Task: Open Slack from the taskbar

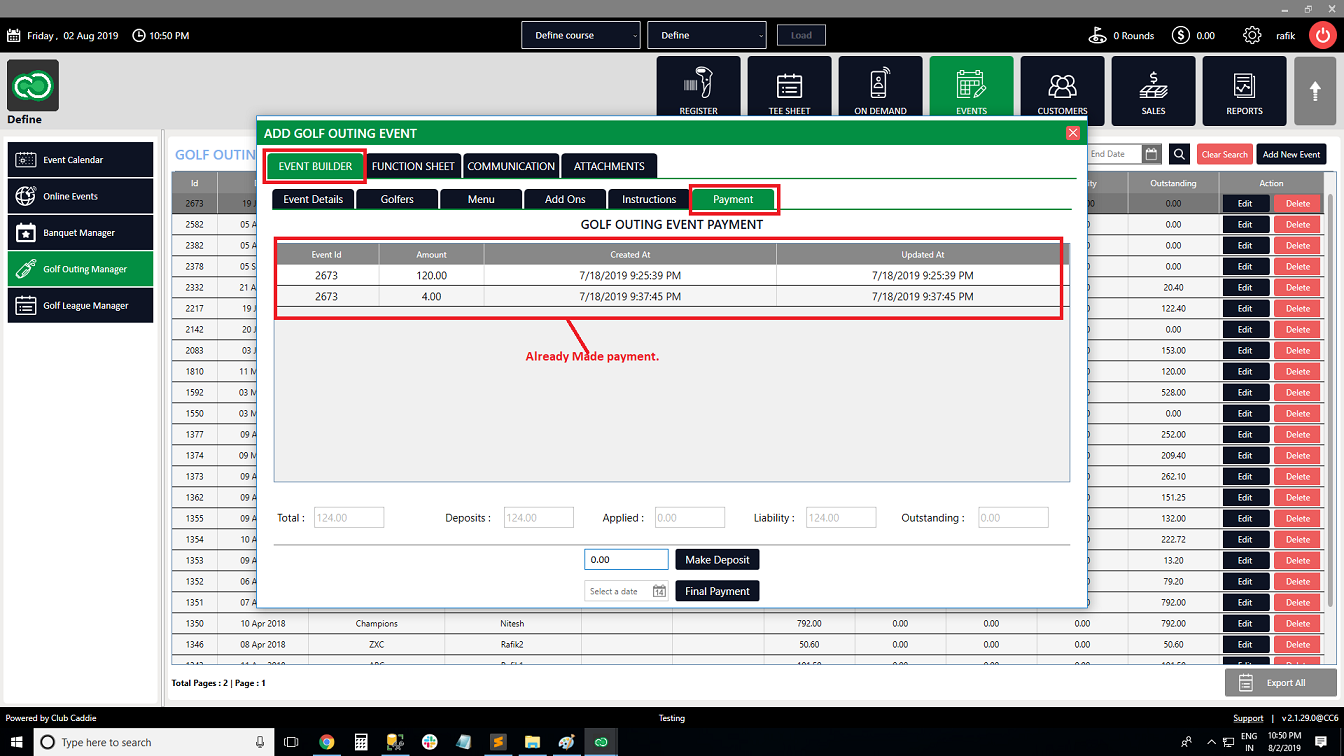Action: [x=429, y=742]
